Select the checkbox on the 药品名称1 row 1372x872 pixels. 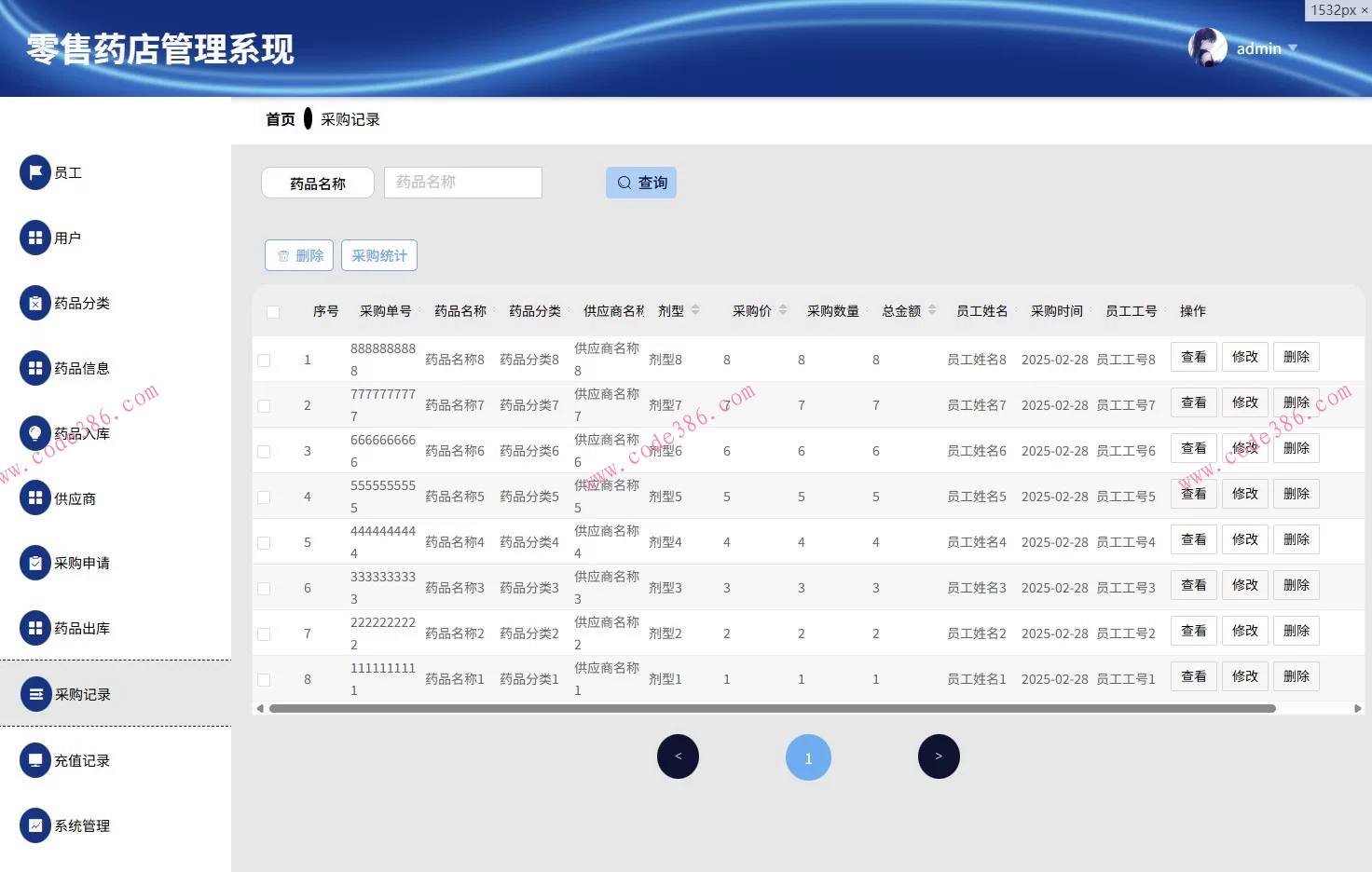click(x=264, y=678)
